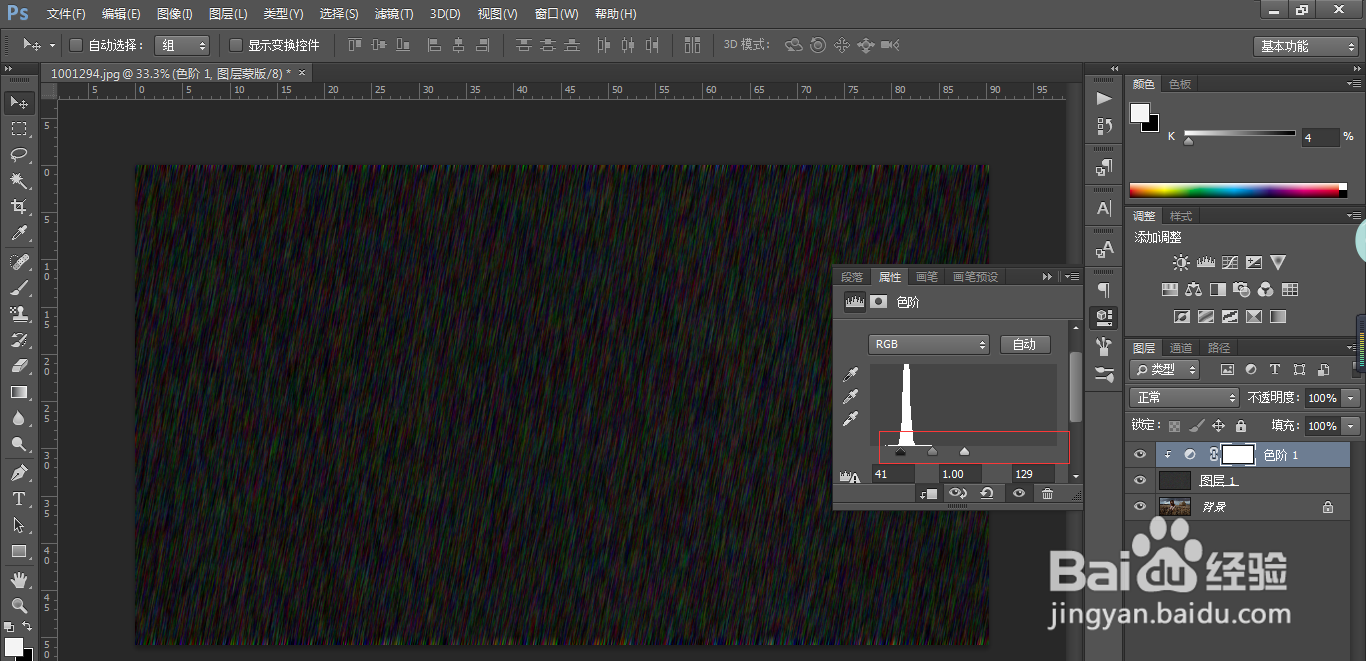The width and height of the screenshot is (1366, 661).
Task: Open the RGB channel dropdown
Action: tap(929, 344)
